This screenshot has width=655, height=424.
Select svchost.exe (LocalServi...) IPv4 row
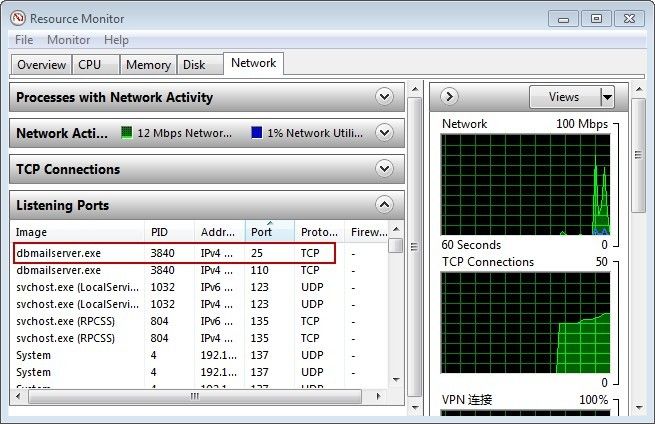coord(201,304)
